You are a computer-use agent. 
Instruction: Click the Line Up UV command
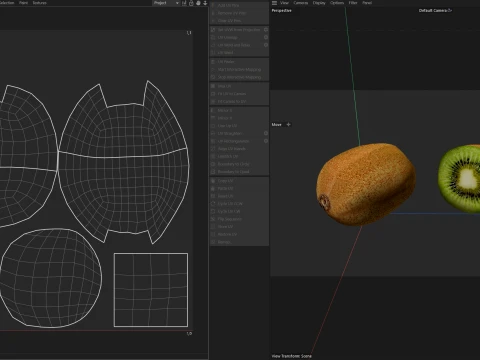(239, 126)
